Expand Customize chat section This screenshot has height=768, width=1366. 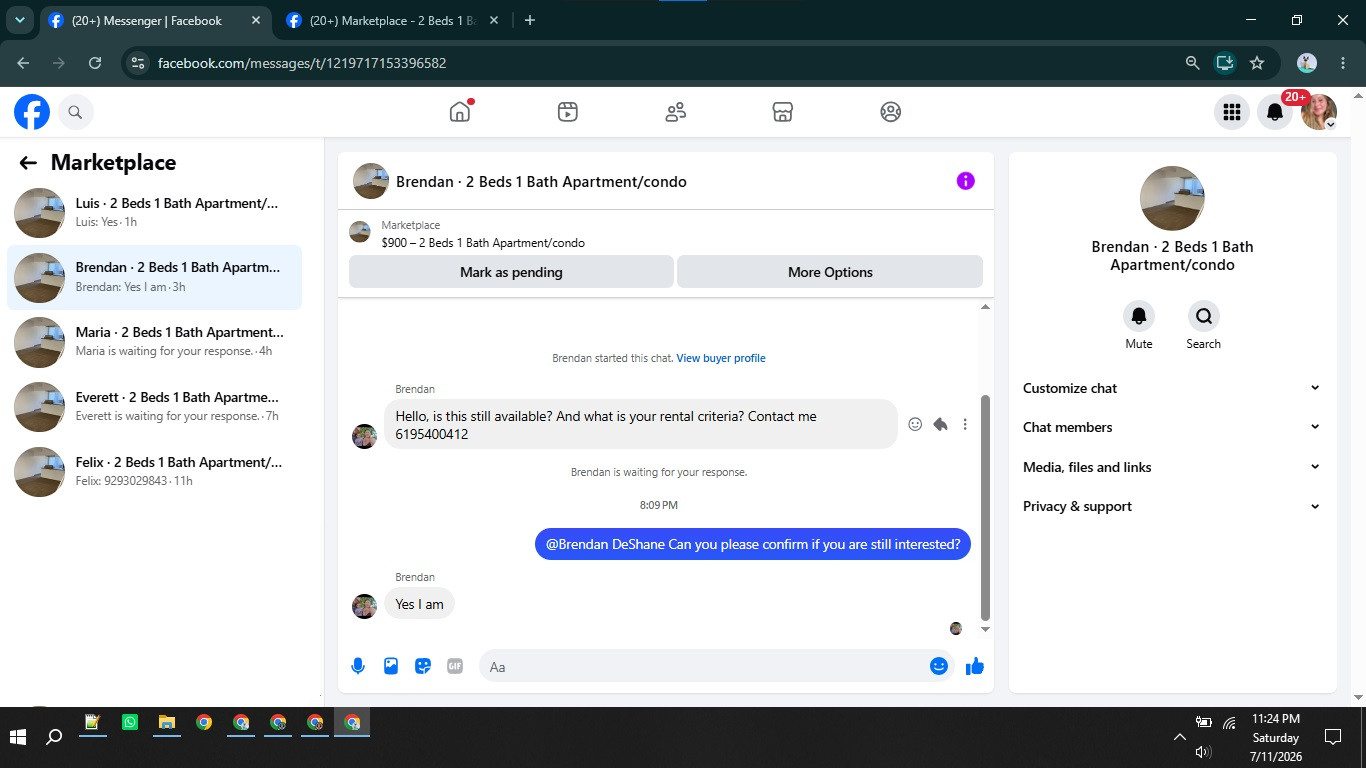[x=1172, y=388]
